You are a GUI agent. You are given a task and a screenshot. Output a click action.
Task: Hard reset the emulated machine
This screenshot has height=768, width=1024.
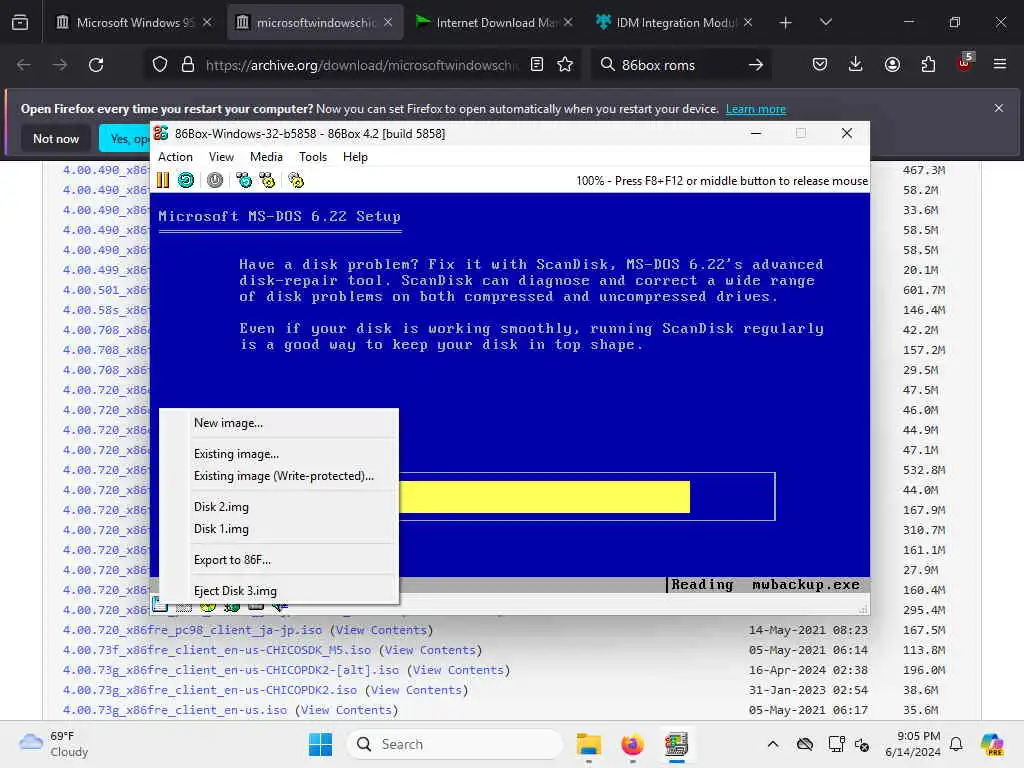pos(186,180)
